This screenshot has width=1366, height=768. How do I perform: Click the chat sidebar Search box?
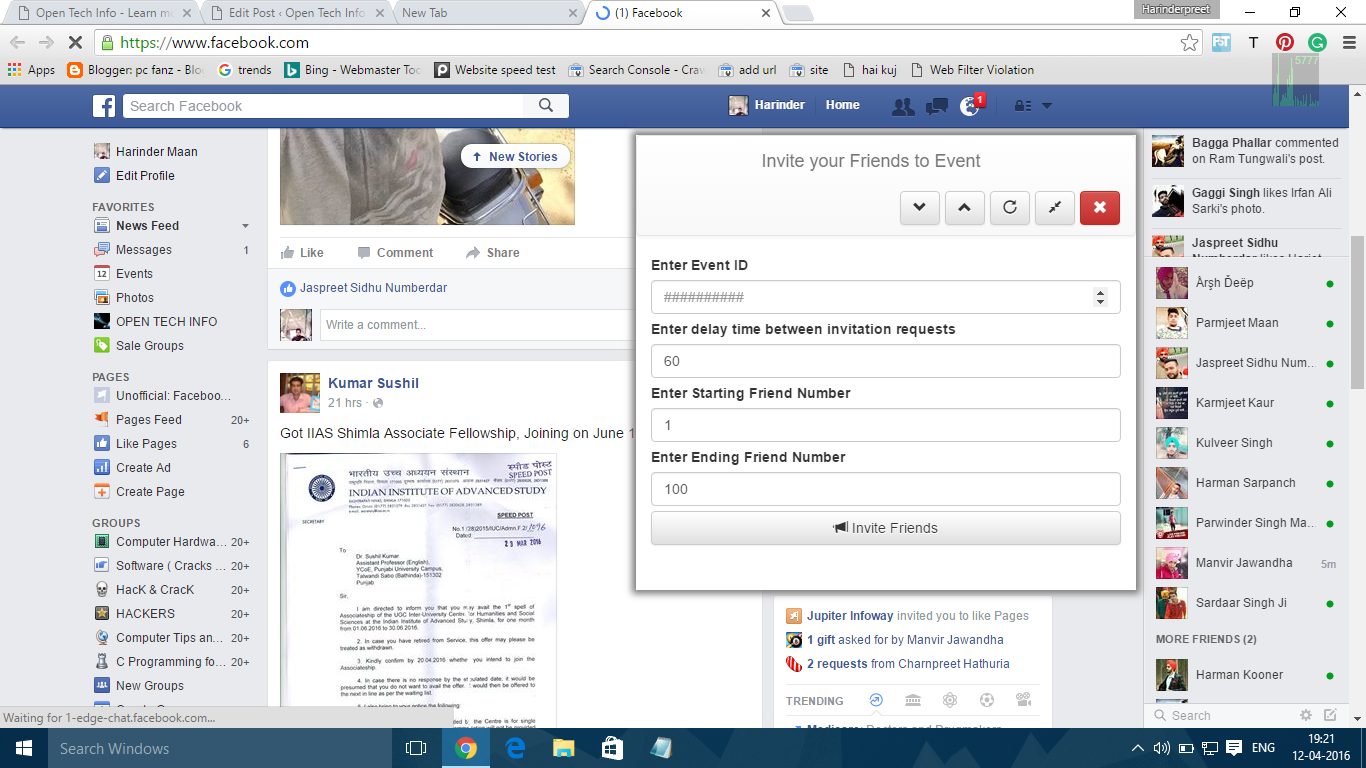[1220, 715]
